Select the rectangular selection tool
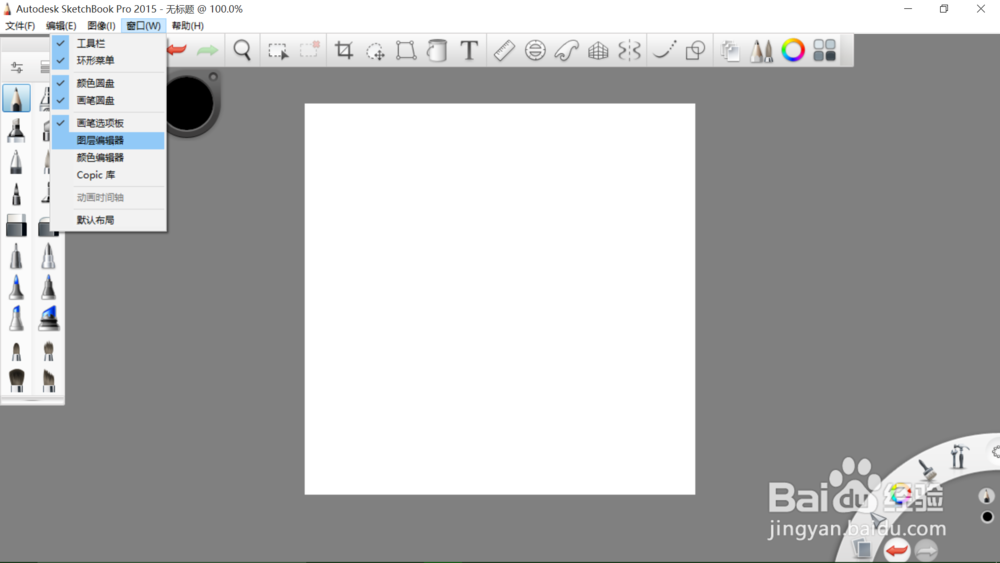This screenshot has height=563, width=1000. click(277, 50)
